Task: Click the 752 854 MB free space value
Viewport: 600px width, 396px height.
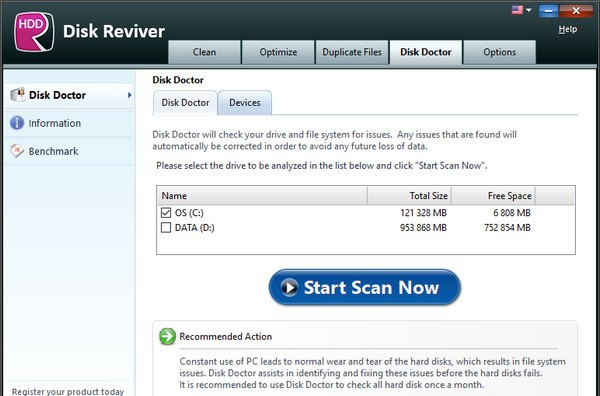Action: point(507,228)
